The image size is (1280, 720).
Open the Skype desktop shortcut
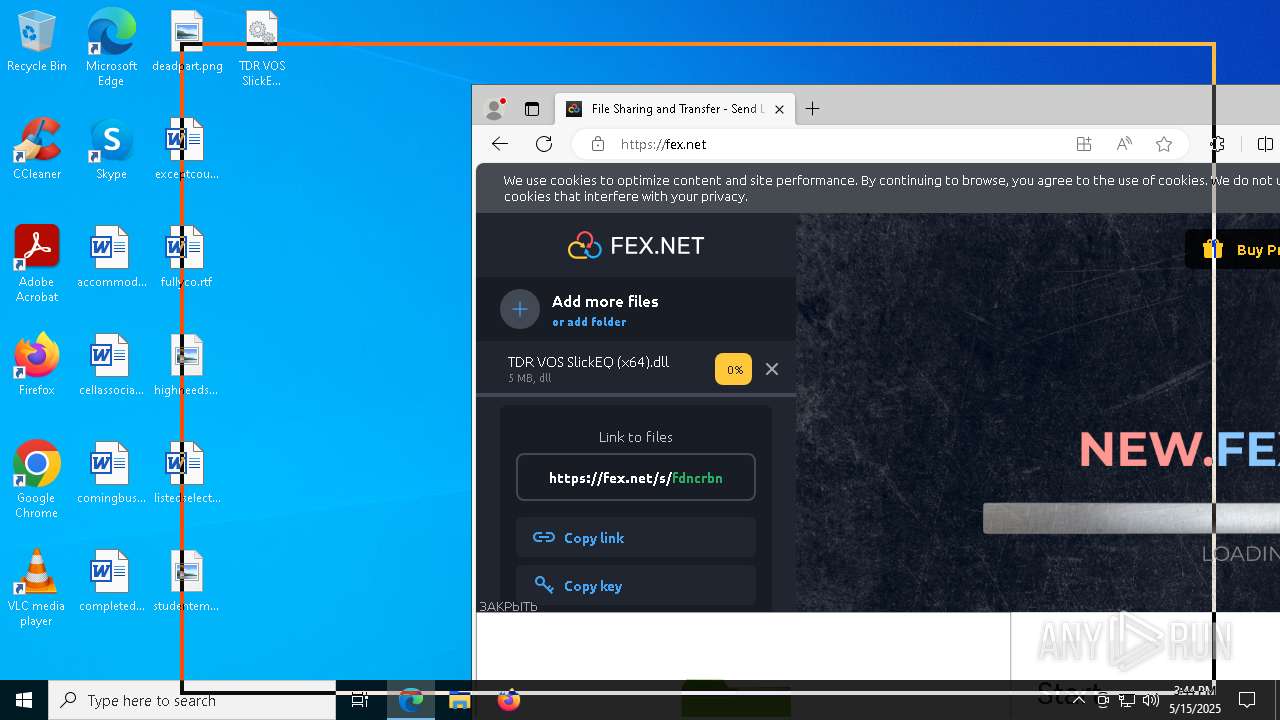pyautogui.click(x=111, y=150)
